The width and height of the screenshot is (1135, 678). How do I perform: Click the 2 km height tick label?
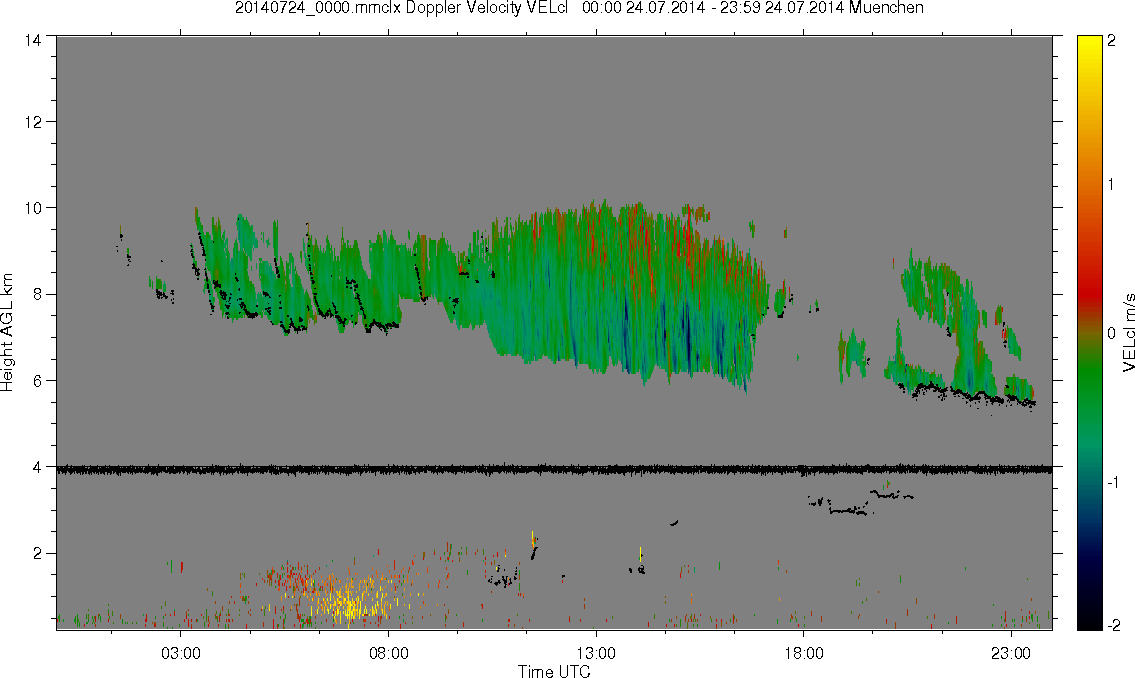[x=38, y=554]
